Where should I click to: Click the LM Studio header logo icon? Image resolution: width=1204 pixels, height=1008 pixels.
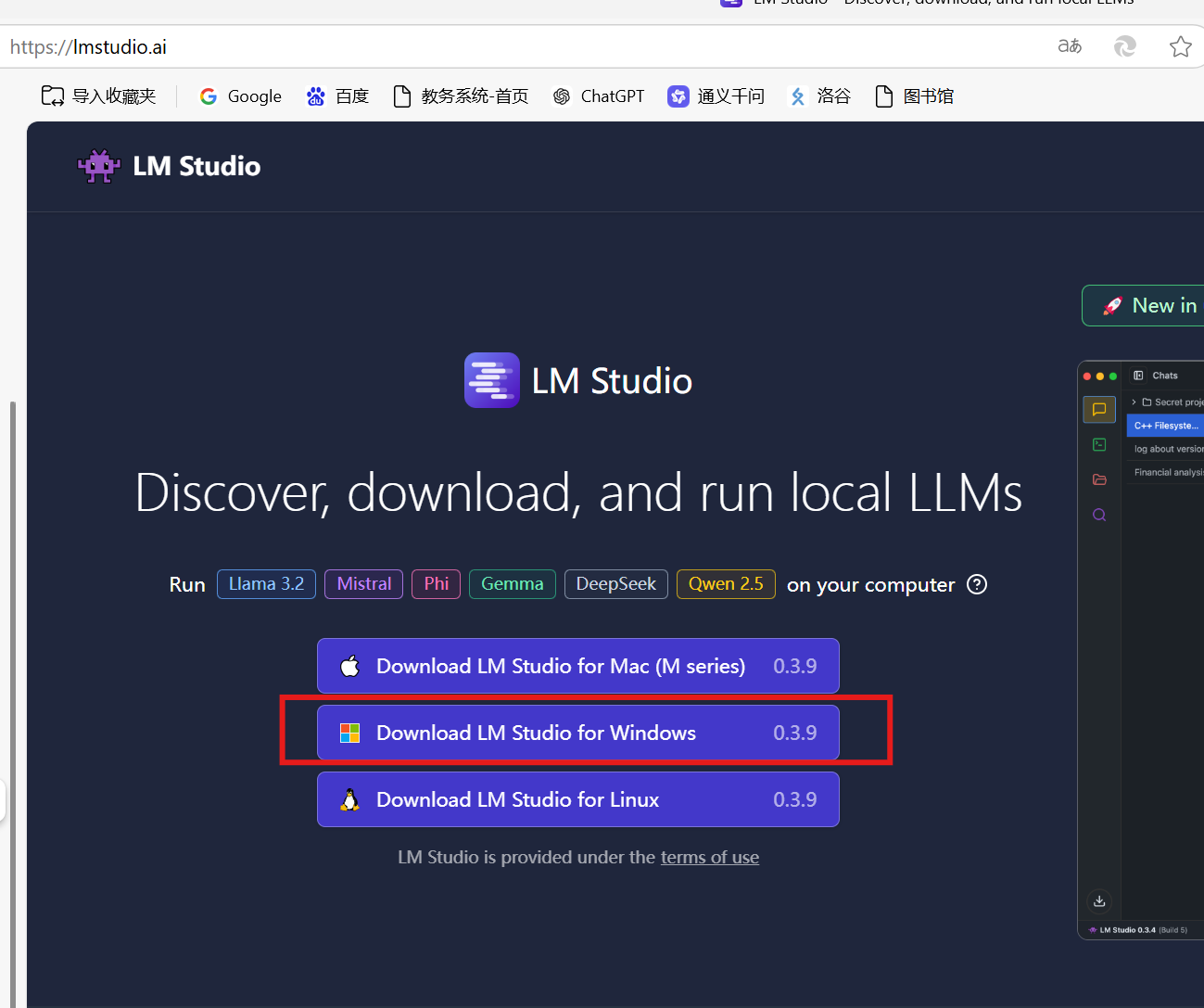99,167
